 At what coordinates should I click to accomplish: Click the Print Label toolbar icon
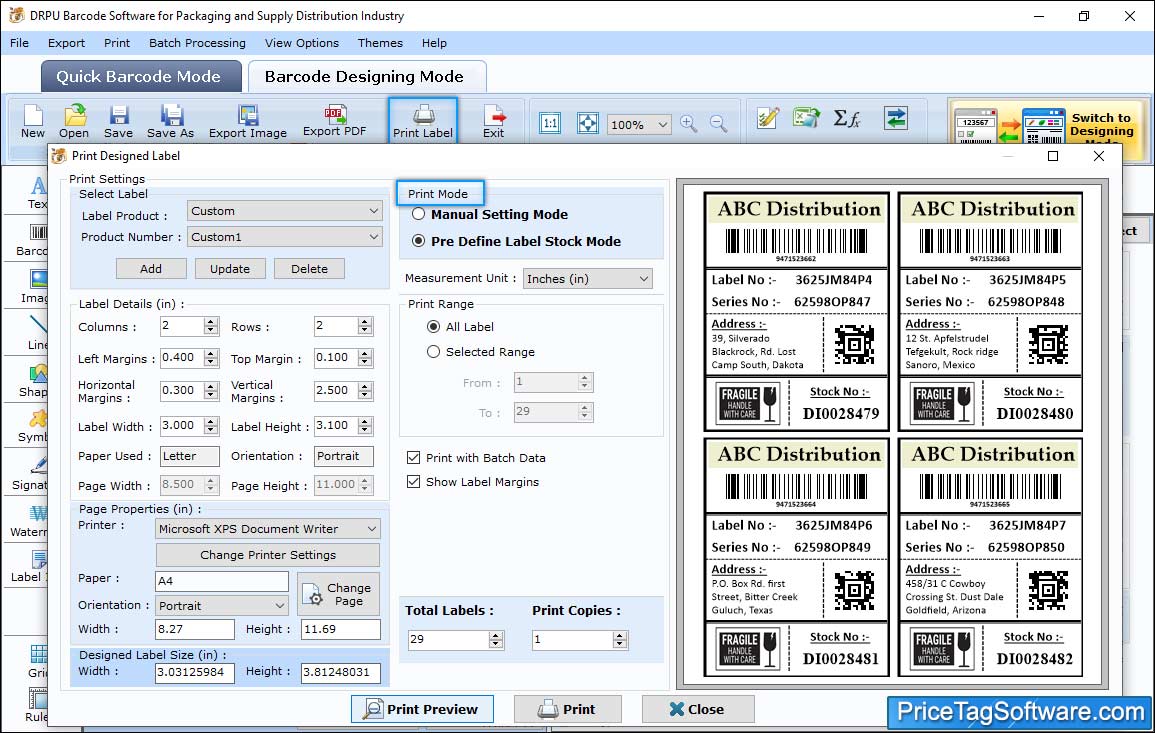tap(423, 120)
